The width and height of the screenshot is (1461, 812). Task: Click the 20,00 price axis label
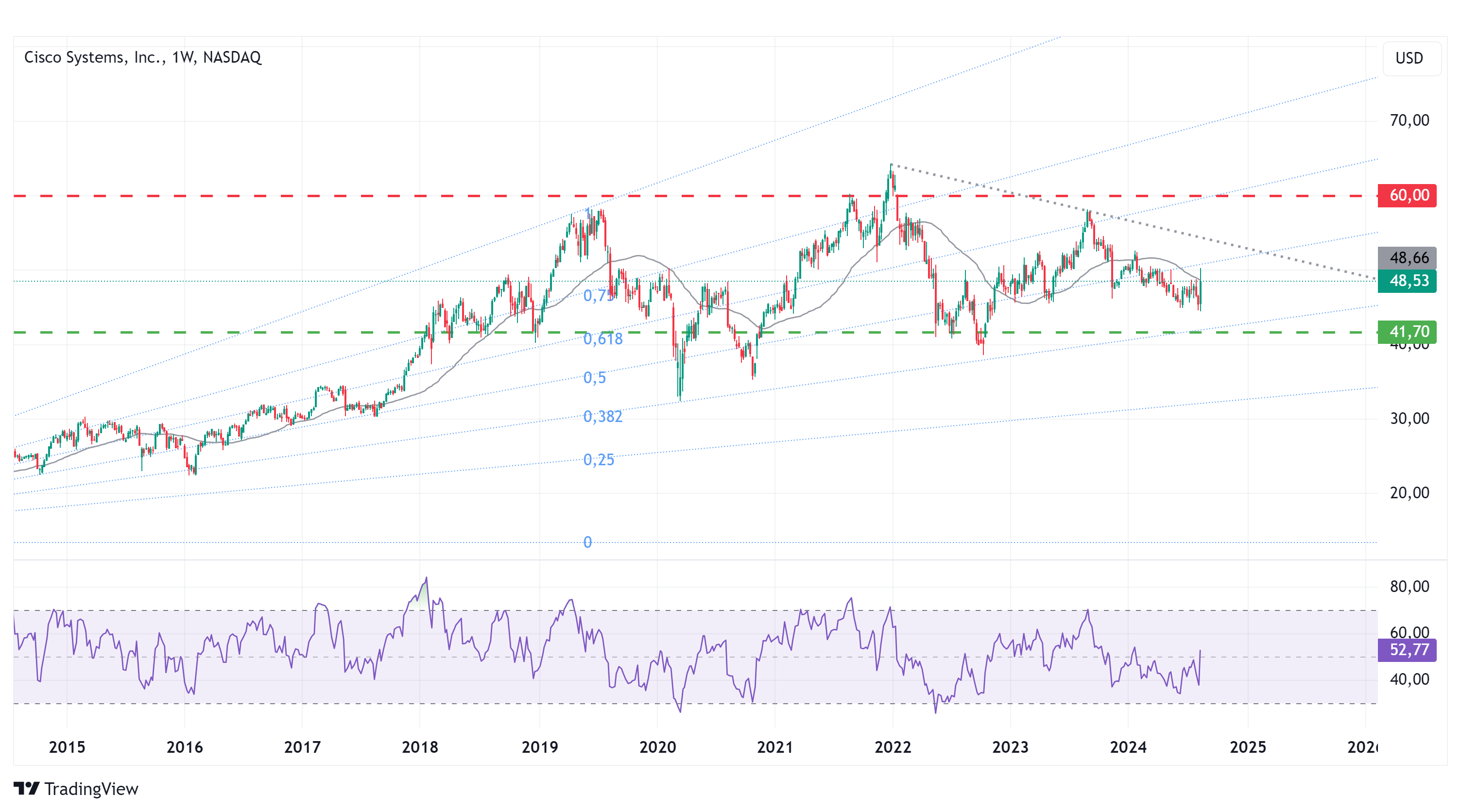coord(1409,493)
